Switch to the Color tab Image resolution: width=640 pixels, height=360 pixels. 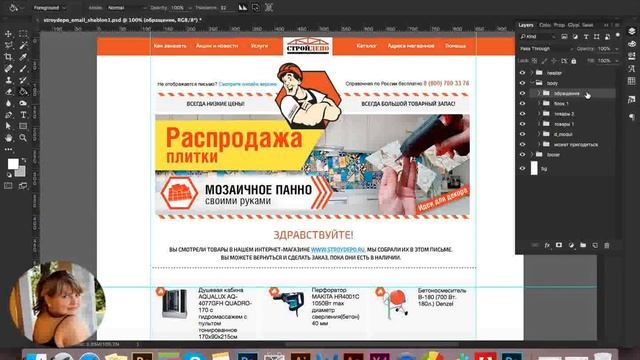[x=544, y=25]
